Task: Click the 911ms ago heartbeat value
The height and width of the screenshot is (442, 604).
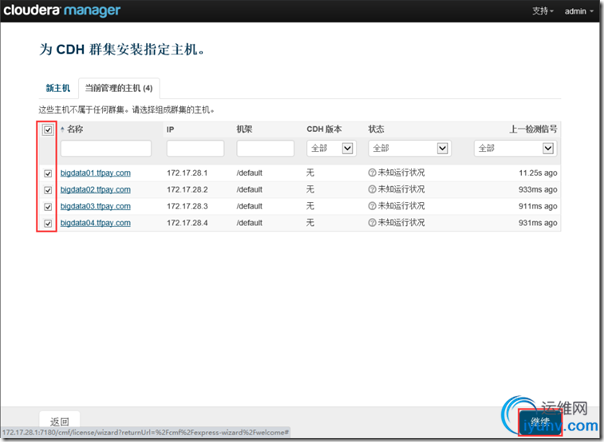Action: (538, 206)
